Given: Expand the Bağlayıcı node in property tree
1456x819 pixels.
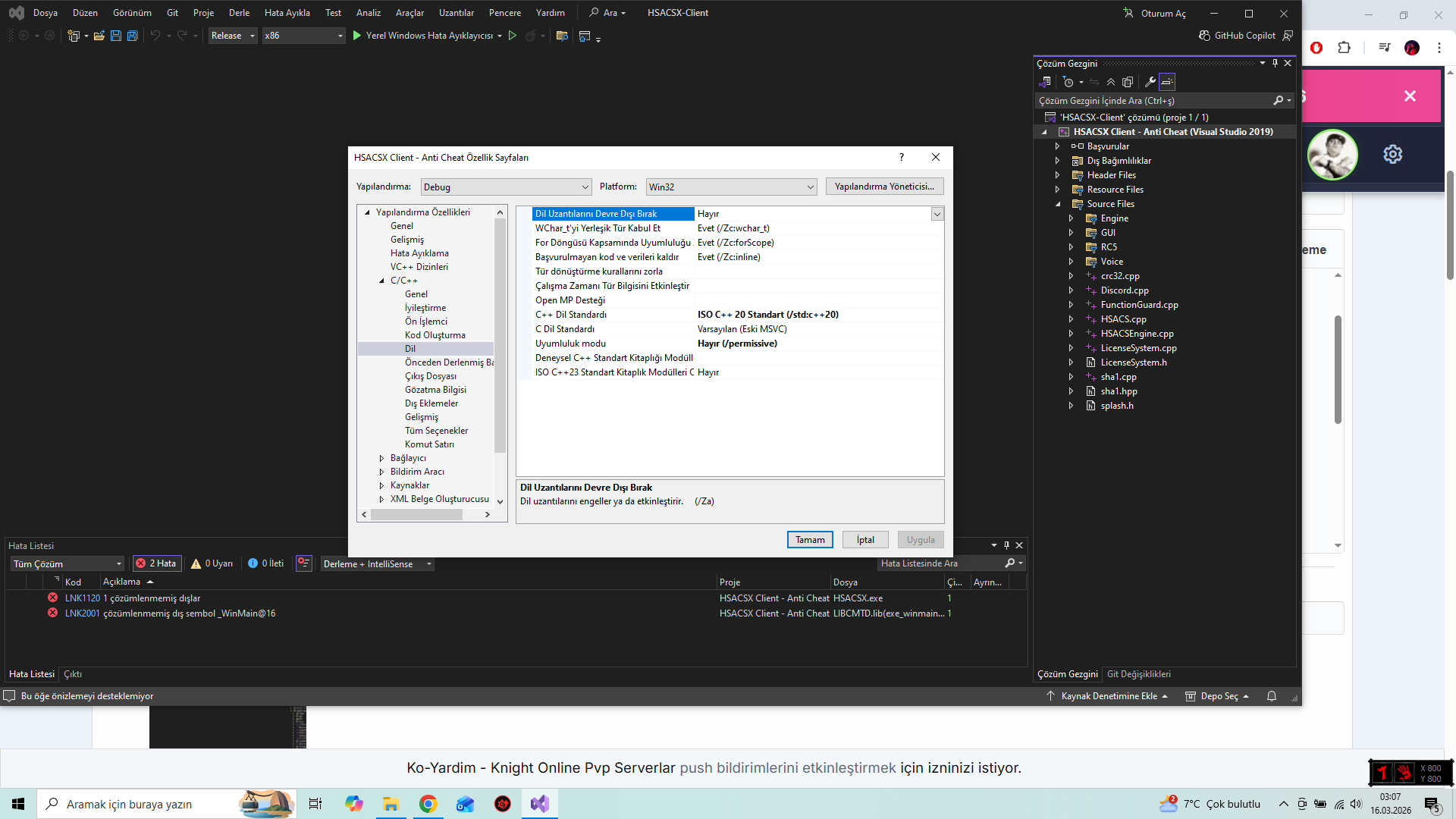Looking at the screenshot, I should (381, 458).
